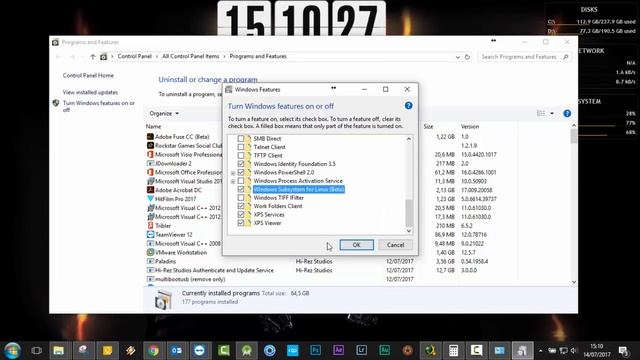Enable Windows TIFF IFilter checkbox
The width and height of the screenshot is (640, 360).
click(241, 198)
